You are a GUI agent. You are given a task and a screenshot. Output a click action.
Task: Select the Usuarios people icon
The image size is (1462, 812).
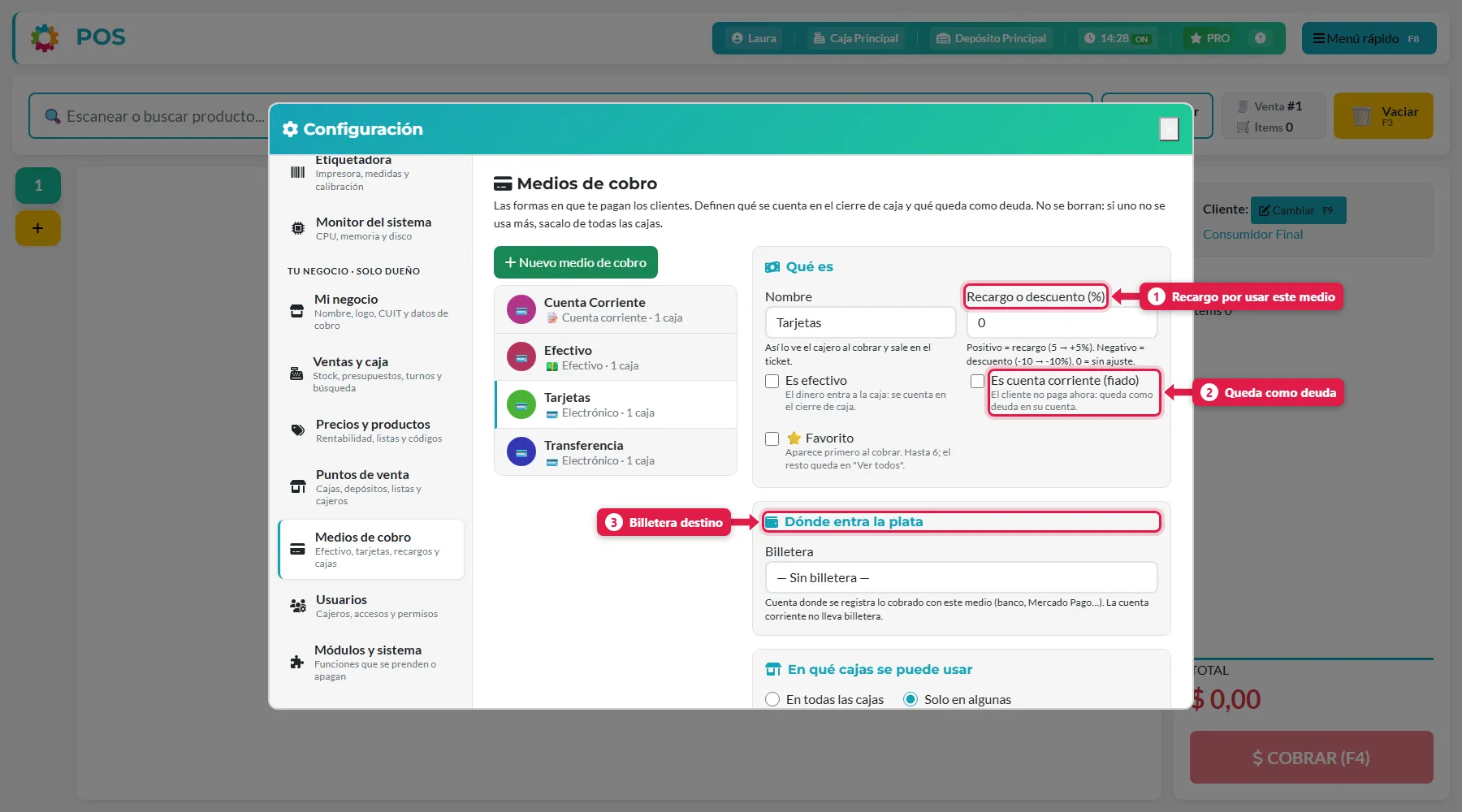pos(298,606)
